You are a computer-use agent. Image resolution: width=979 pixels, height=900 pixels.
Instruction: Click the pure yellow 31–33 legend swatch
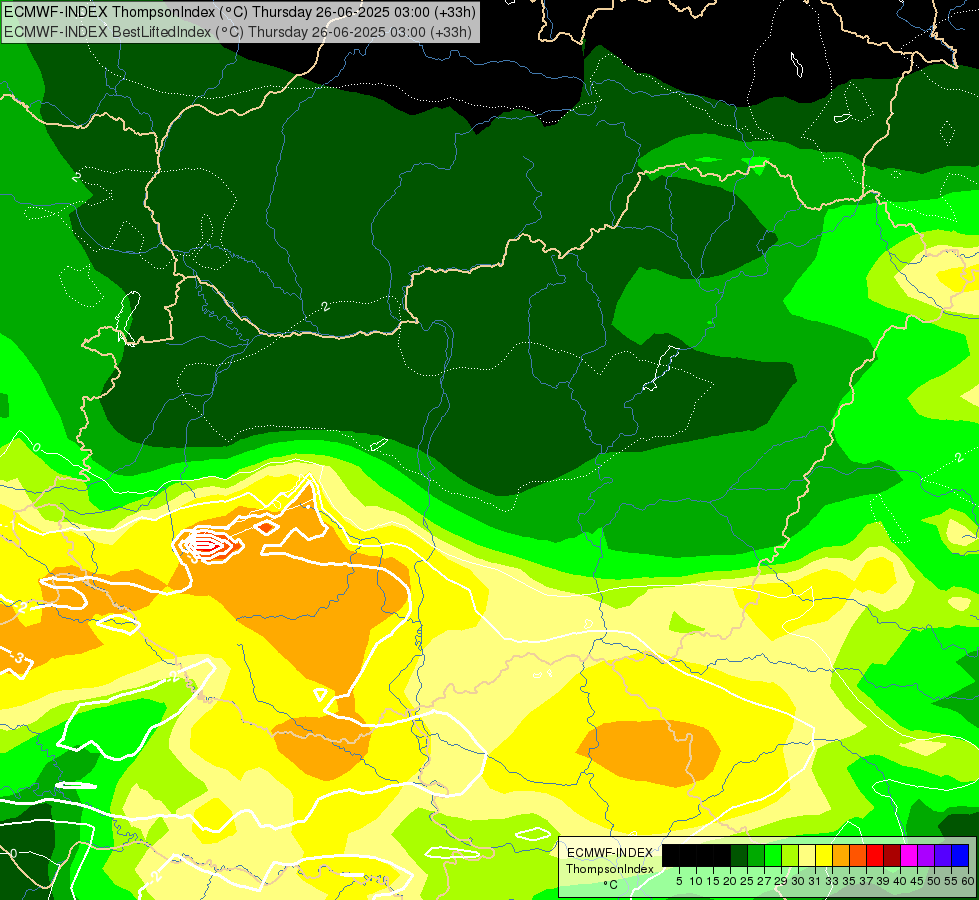(x=824, y=855)
